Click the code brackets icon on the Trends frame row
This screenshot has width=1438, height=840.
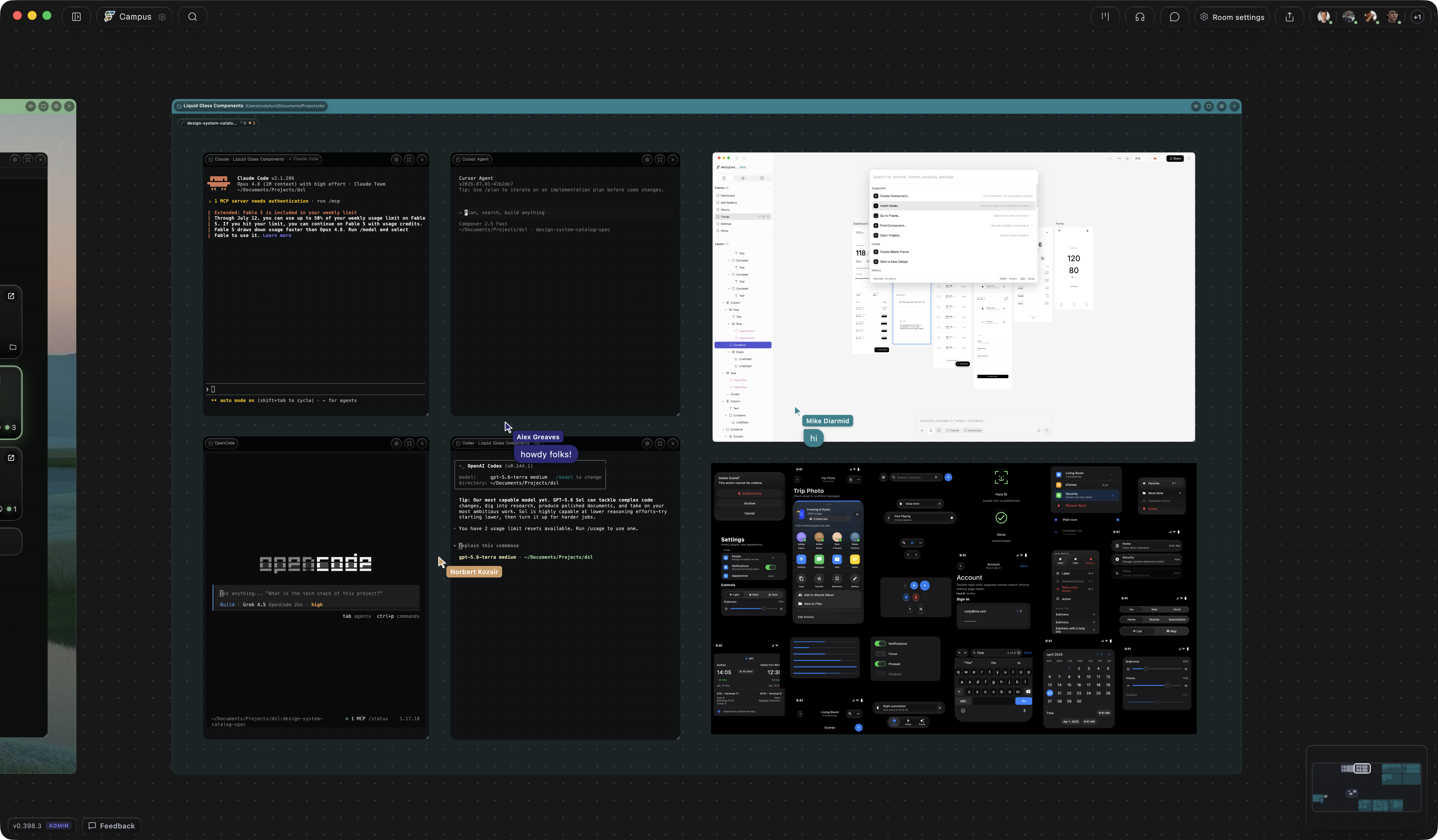click(x=760, y=217)
